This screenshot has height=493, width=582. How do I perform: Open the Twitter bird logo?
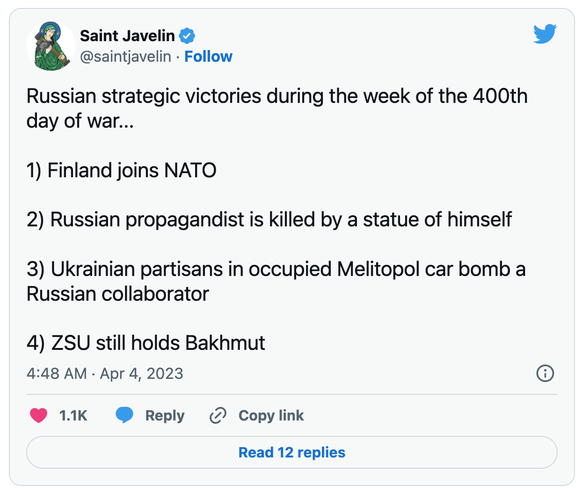[x=545, y=34]
